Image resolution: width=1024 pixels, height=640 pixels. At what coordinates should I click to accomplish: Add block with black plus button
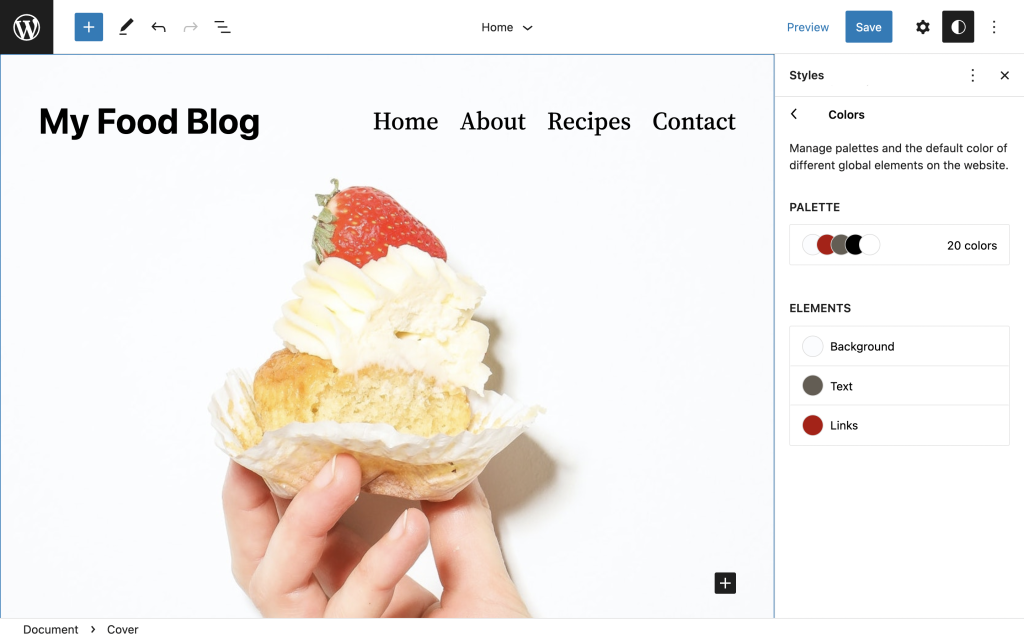(x=725, y=583)
